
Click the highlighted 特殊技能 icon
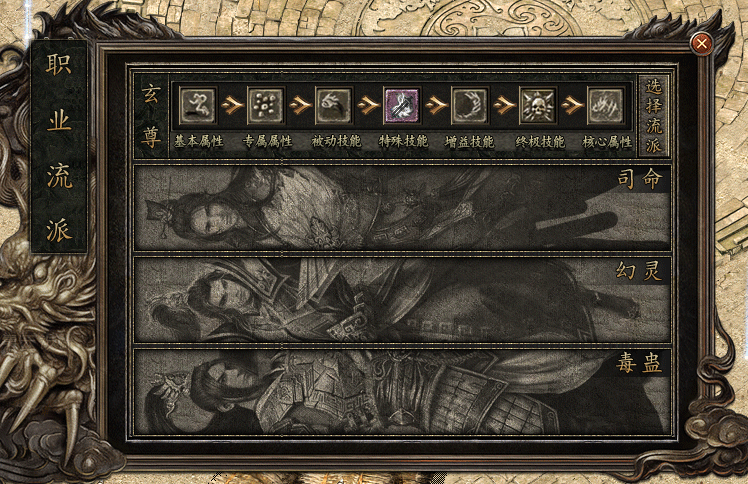(402, 105)
